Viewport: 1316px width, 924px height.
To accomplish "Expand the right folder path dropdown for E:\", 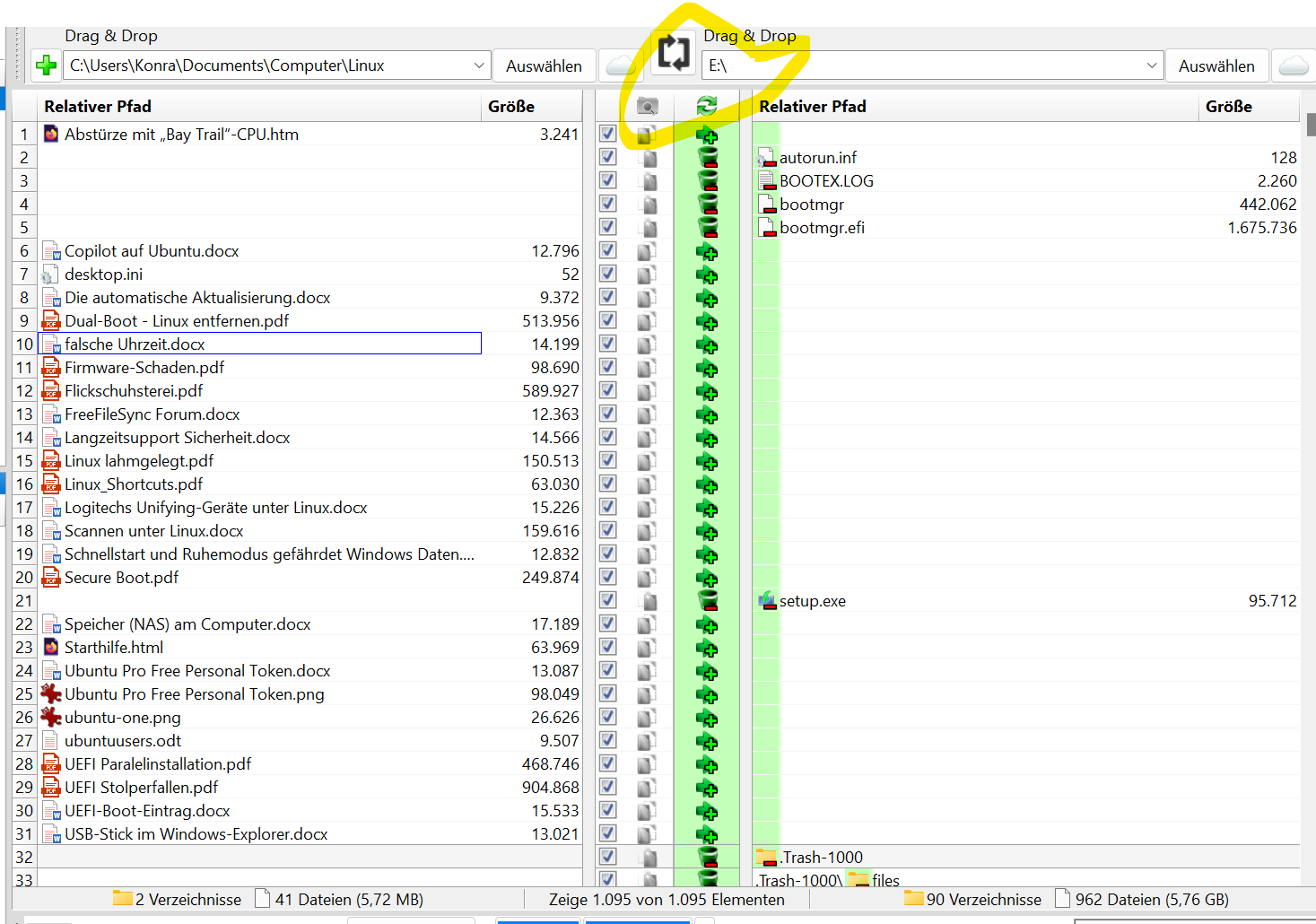I will point(1152,65).
